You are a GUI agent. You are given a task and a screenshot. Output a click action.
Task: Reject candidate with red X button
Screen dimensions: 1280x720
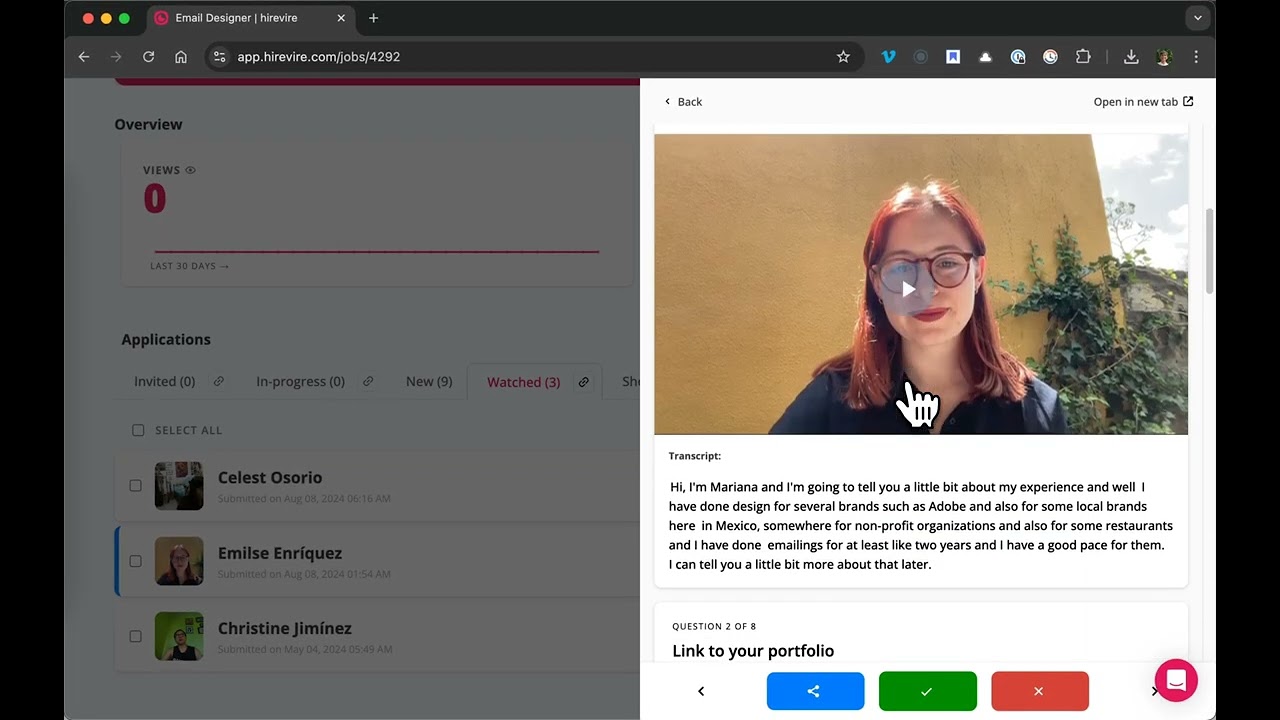tap(1039, 691)
